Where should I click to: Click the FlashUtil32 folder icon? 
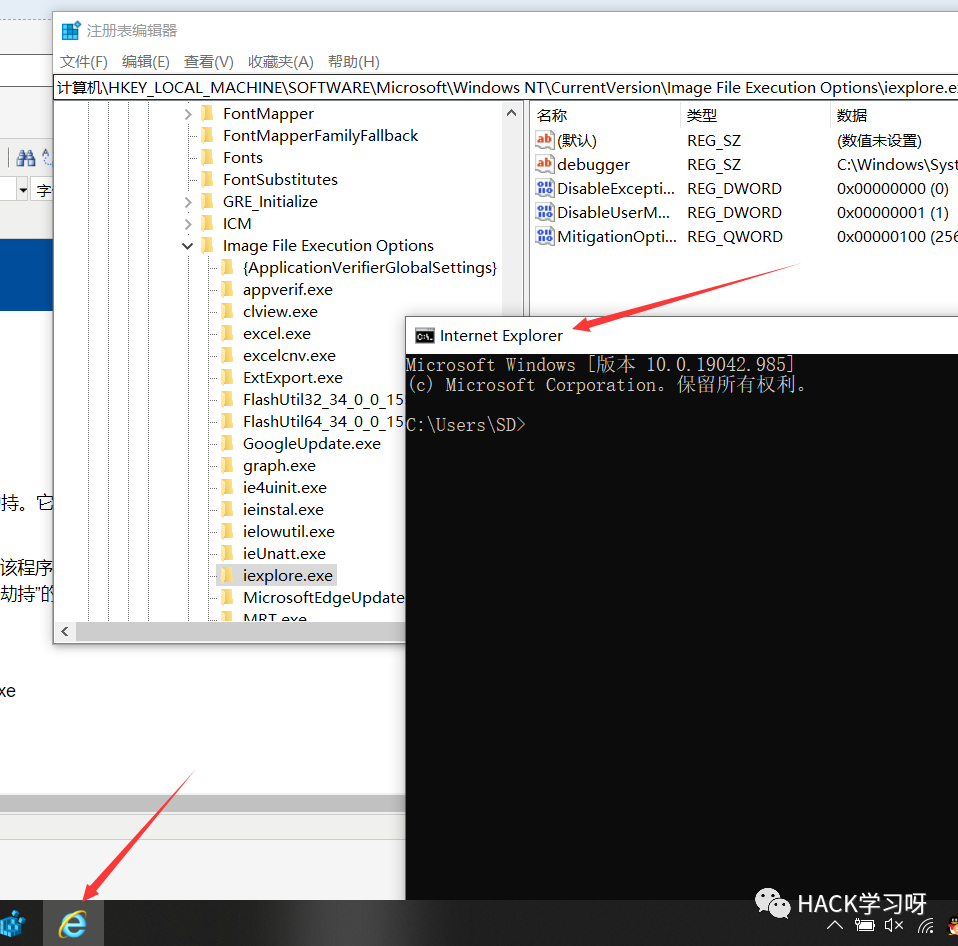point(227,399)
